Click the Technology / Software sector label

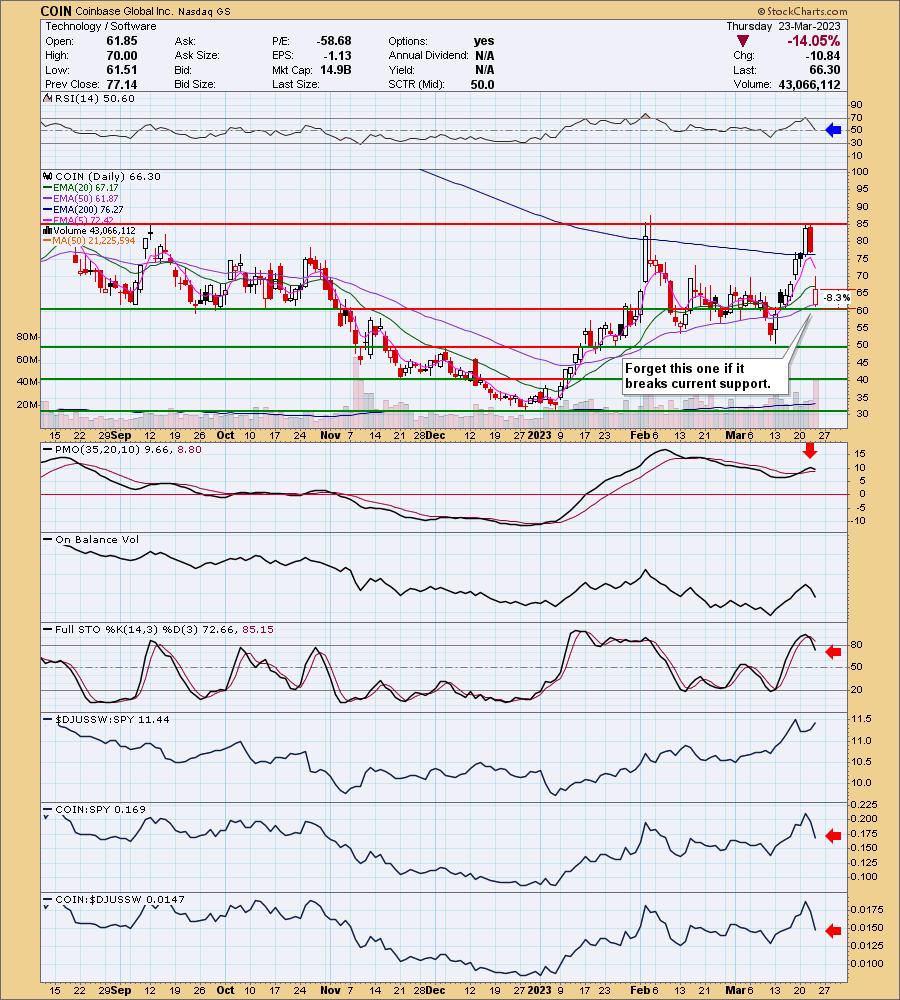(x=101, y=26)
